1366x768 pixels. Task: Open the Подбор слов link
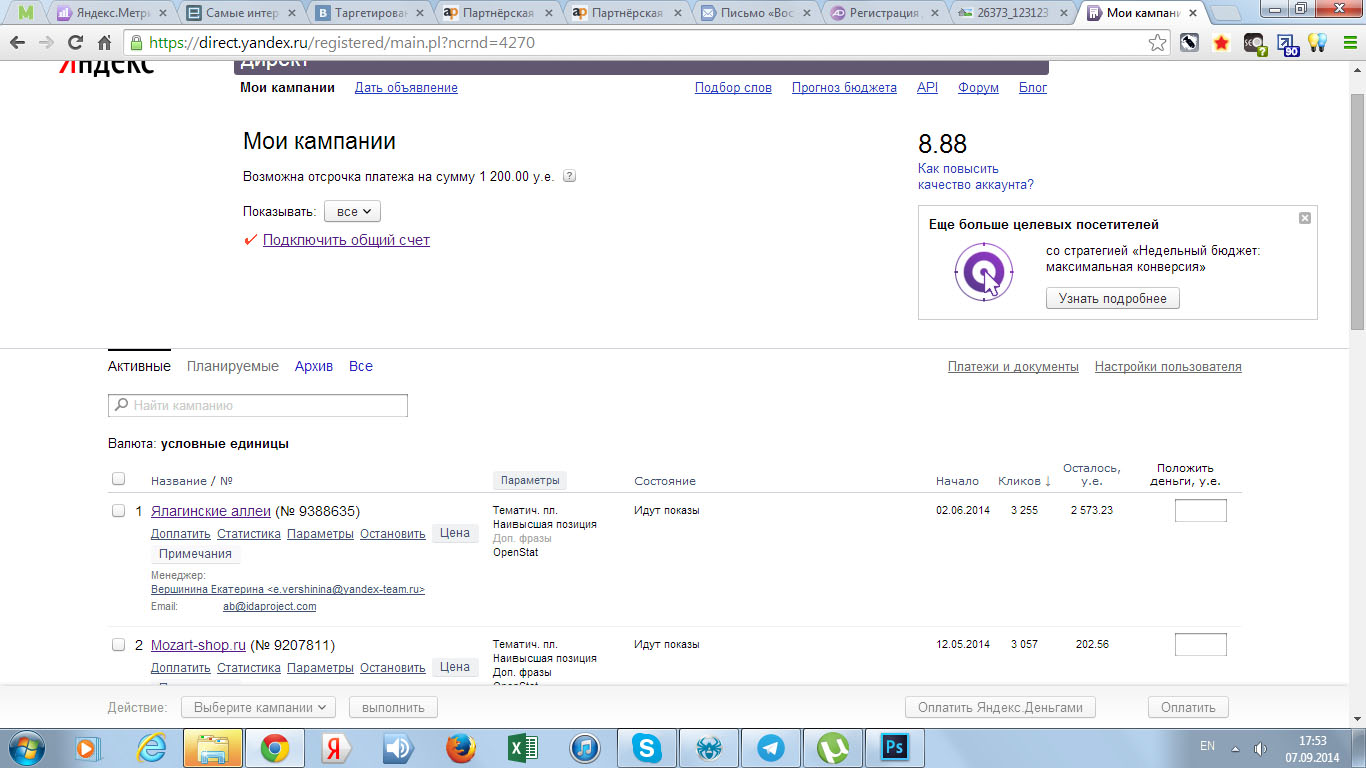coord(733,88)
